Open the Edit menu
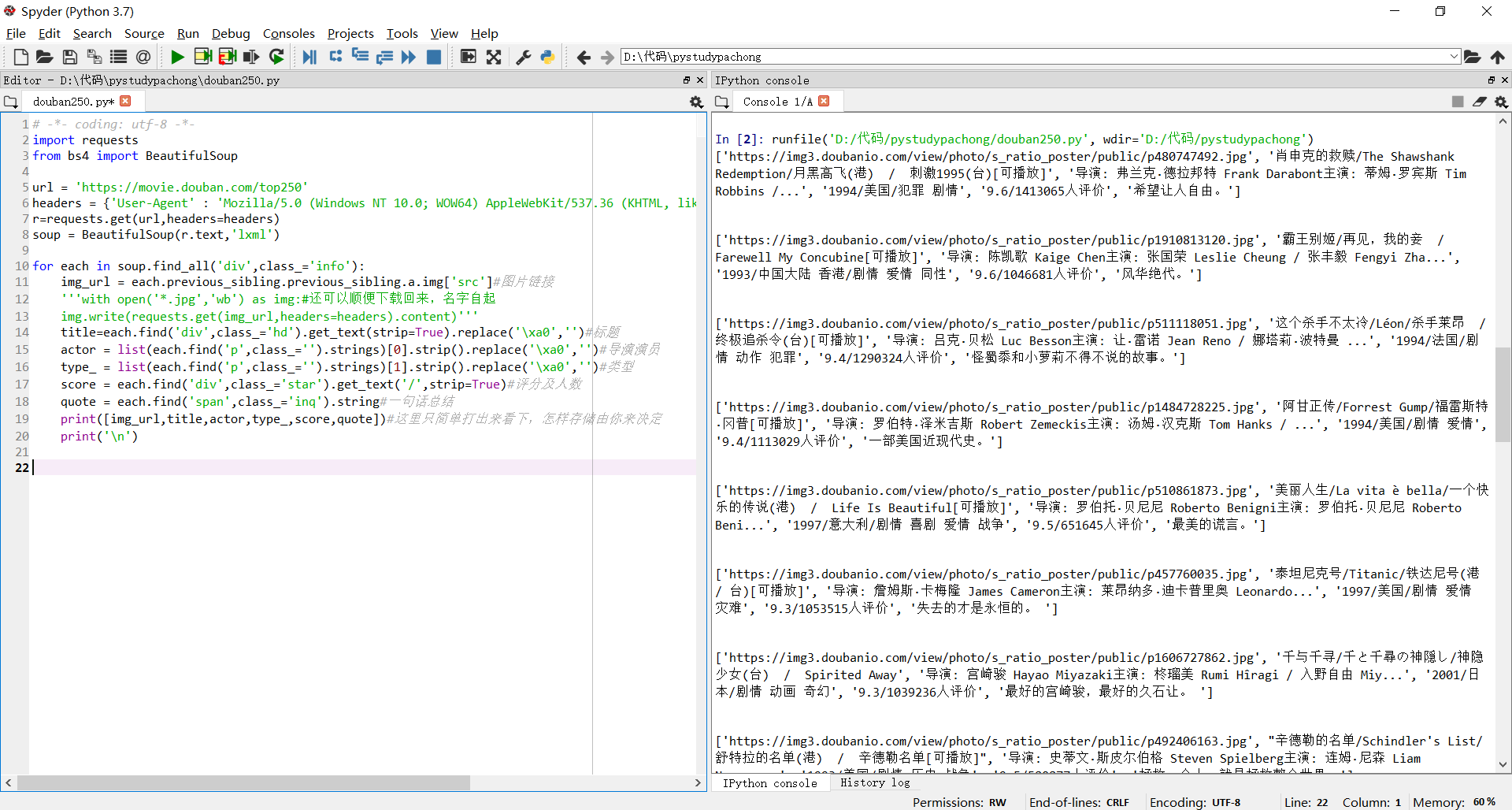Image resolution: width=1512 pixels, height=810 pixels. (x=50, y=33)
